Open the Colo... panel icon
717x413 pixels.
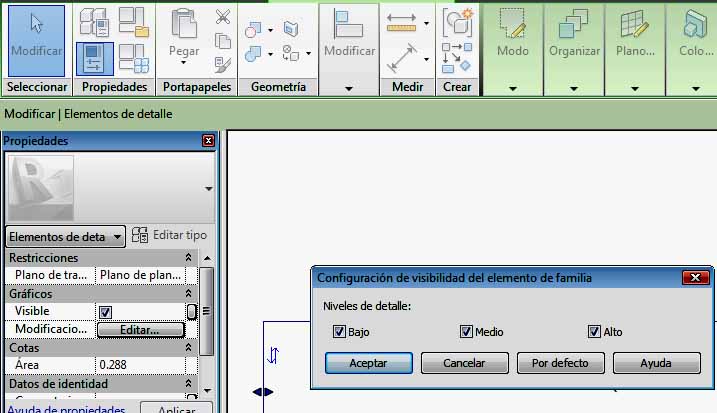[695, 25]
